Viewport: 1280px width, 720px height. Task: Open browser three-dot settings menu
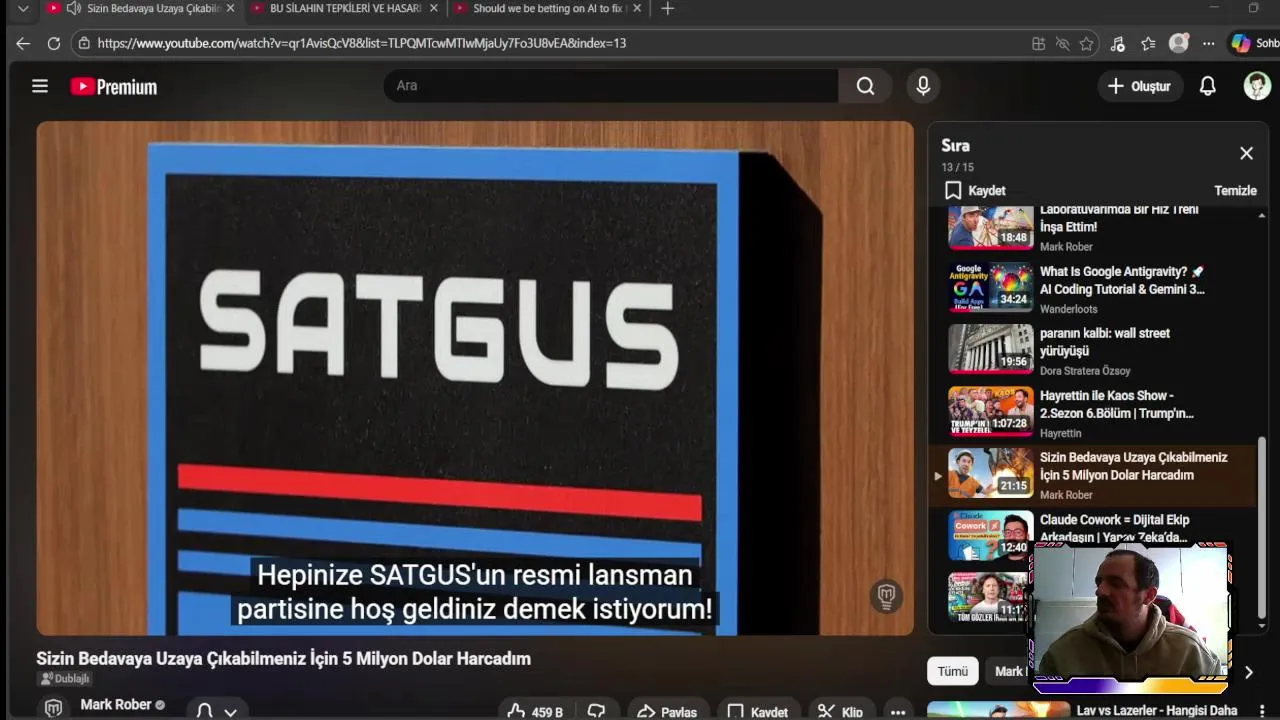1208,43
